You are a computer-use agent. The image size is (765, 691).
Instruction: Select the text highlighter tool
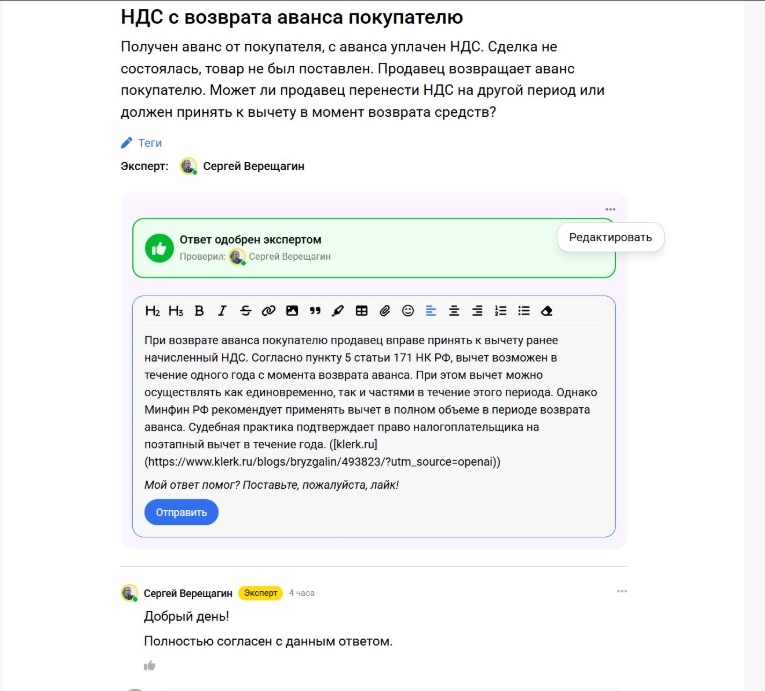pos(338,311)
